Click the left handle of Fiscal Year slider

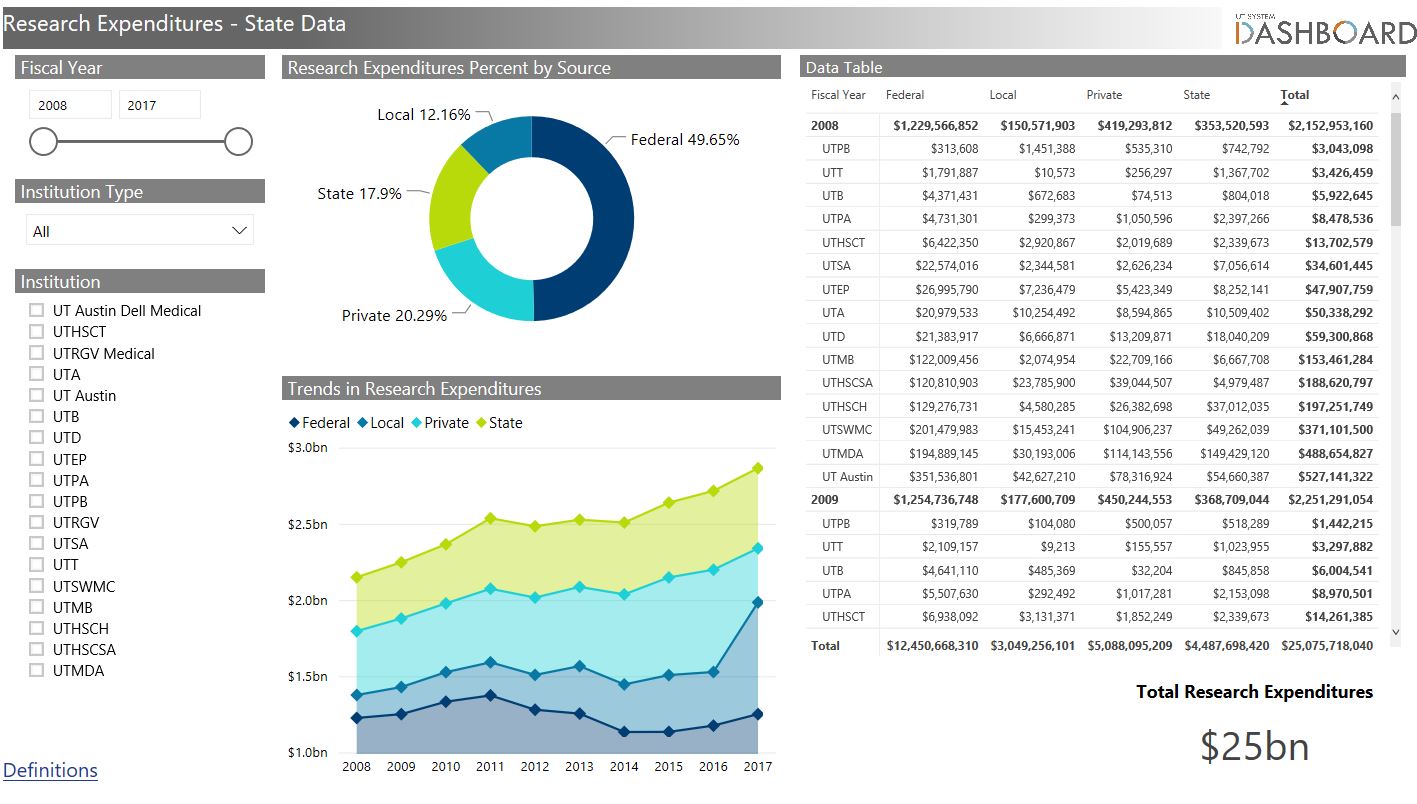[x=43, y=142]
